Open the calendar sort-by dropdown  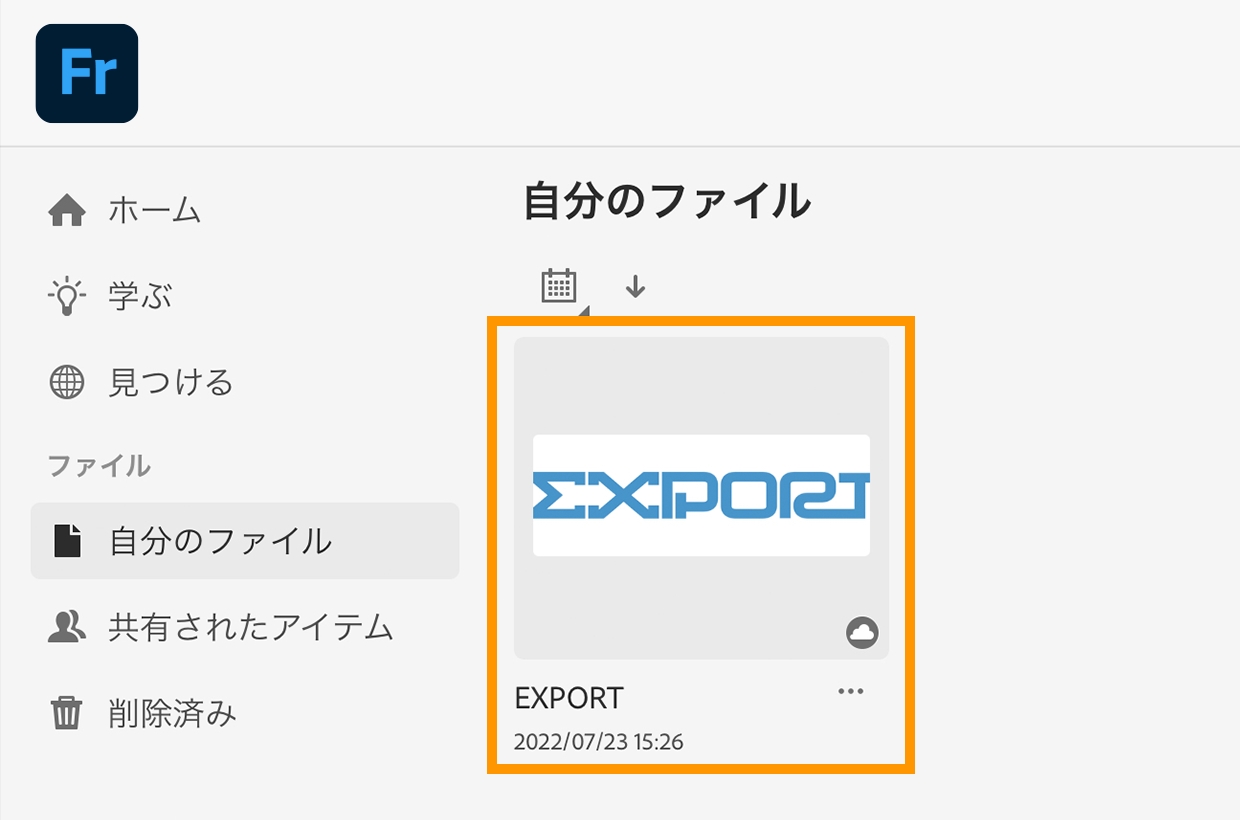560,287
